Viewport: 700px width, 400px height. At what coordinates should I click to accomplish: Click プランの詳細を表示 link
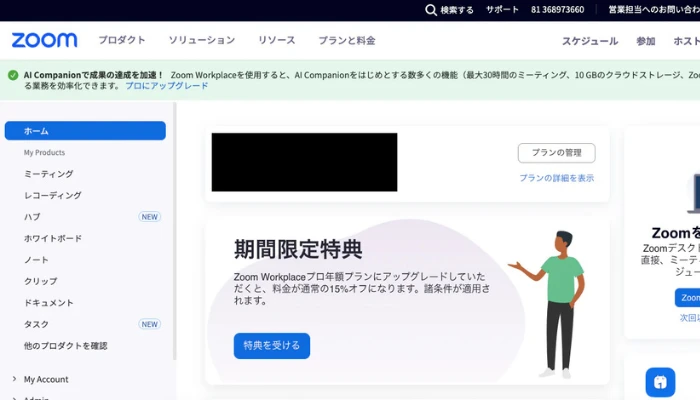pyautogui.click(x=556, y=178)
